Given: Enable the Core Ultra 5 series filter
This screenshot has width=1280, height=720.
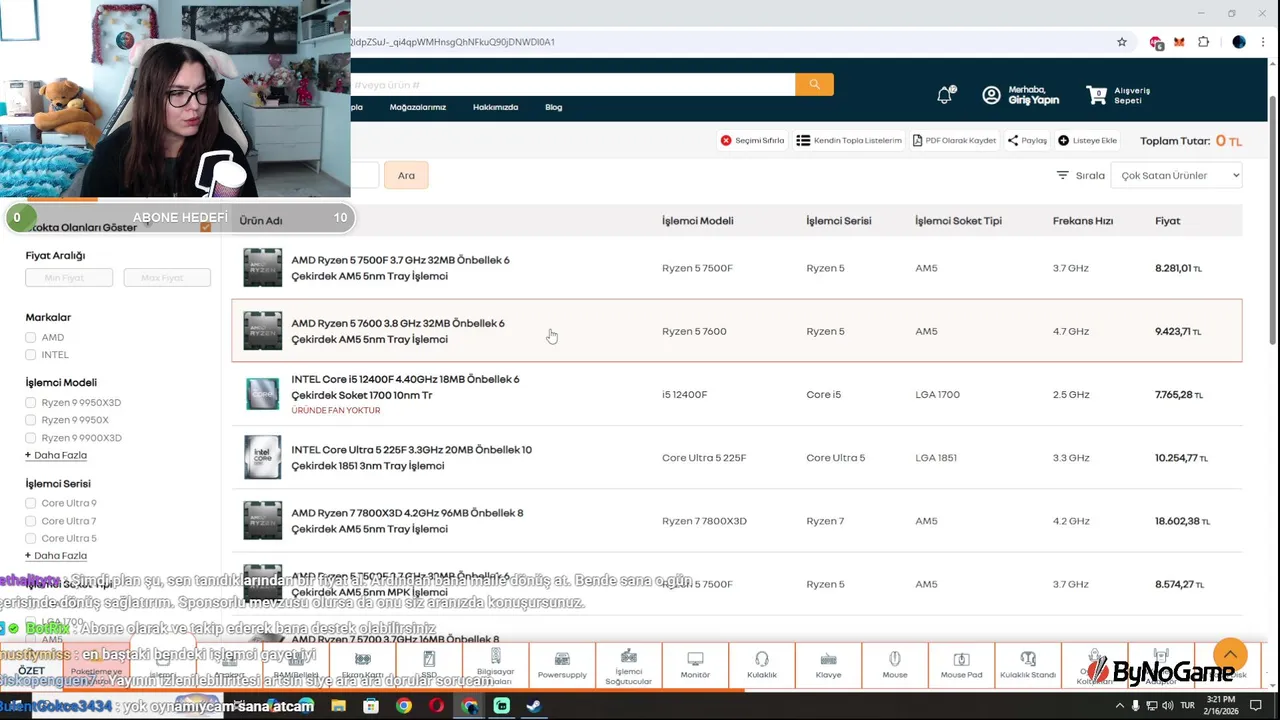Looking at the screenshot, I should tap(30, 538).
